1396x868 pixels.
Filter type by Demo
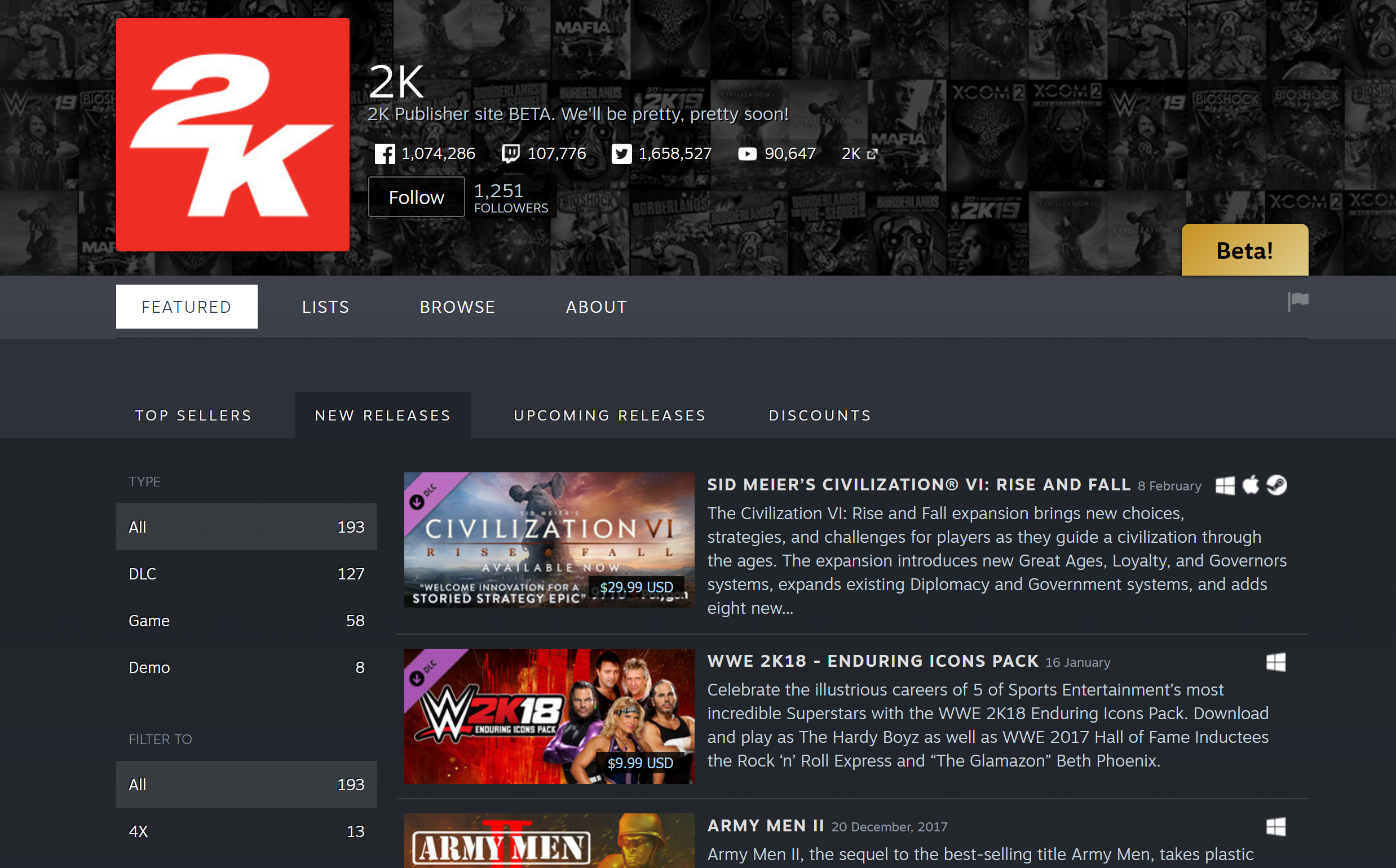pos(246,667)
